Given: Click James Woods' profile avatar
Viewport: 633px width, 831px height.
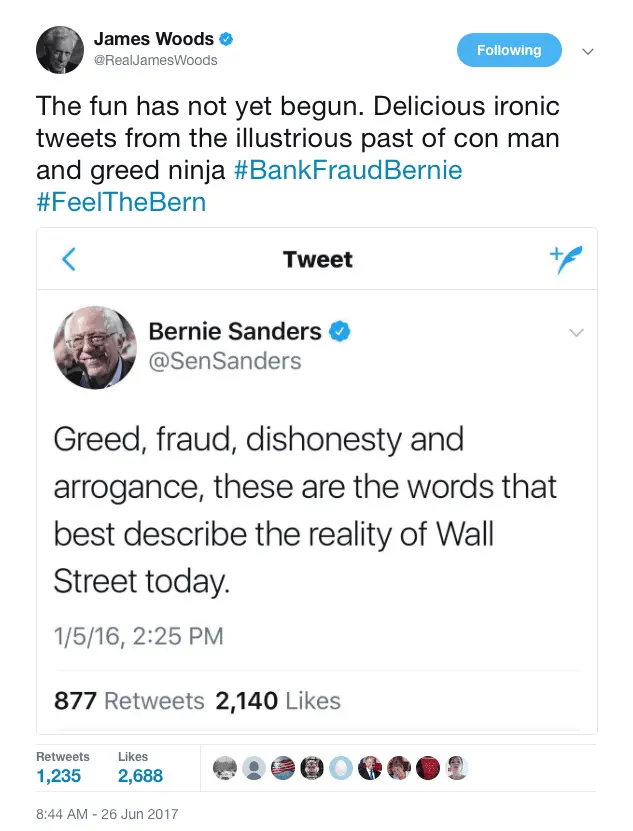Looking at the screenshot, I should (59, 49).
